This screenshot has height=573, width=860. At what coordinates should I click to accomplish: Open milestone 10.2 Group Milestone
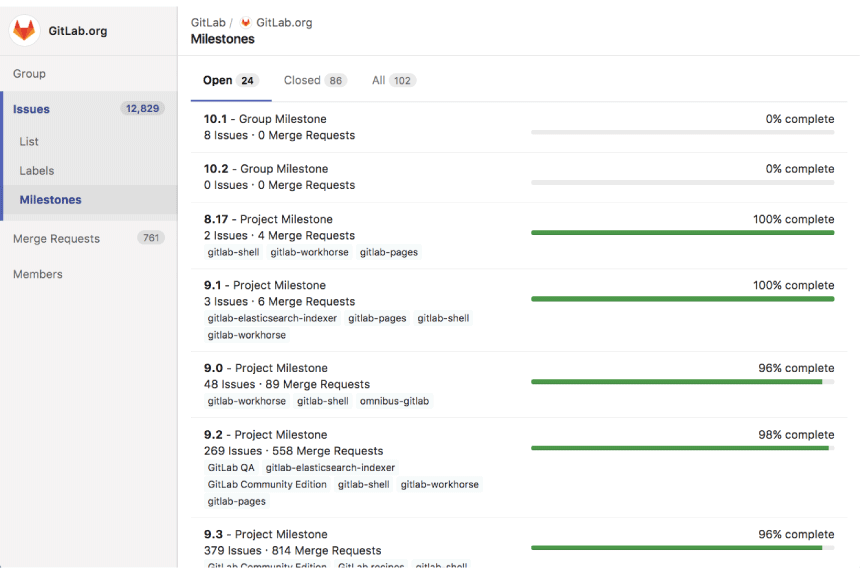(x=266, y=169)
